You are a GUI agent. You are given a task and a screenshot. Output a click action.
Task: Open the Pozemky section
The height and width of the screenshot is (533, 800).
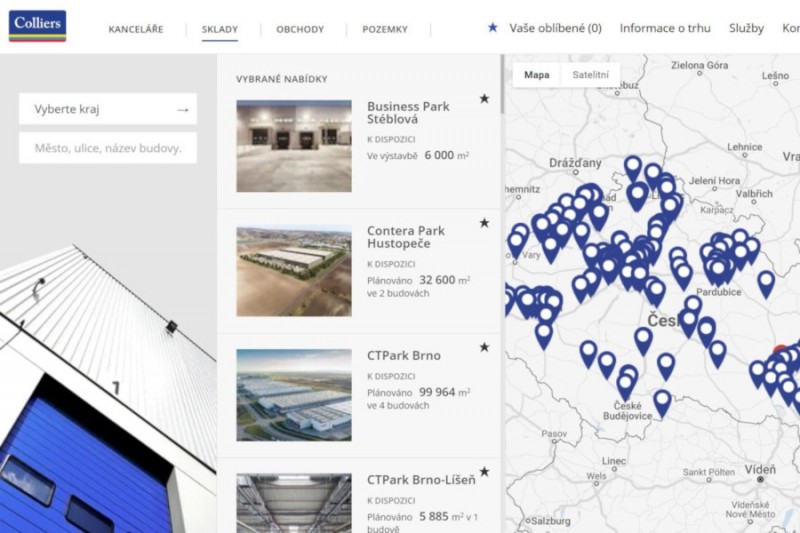(385, 30)
